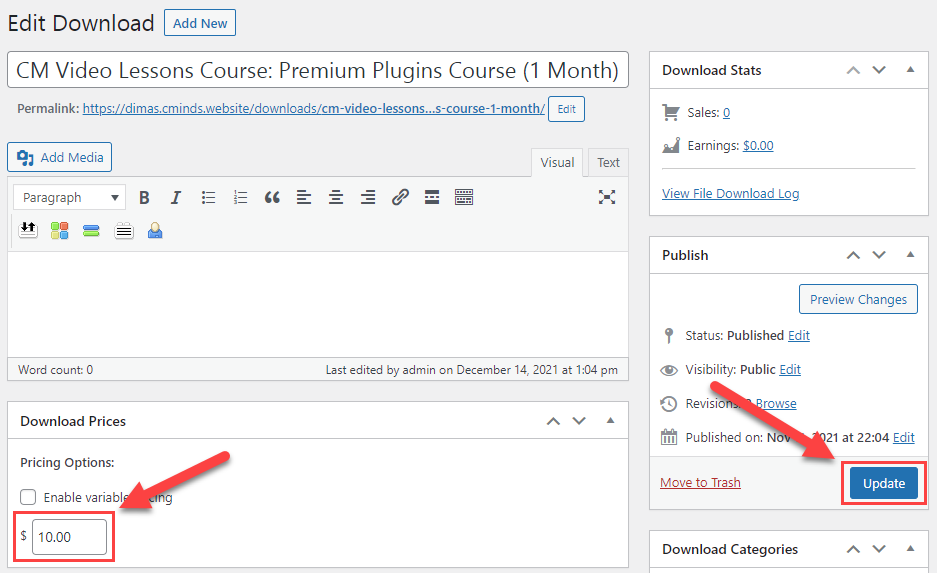Click the green and blue bars icon
This screenshot has width=937, height=573.
tap(91, 231)
